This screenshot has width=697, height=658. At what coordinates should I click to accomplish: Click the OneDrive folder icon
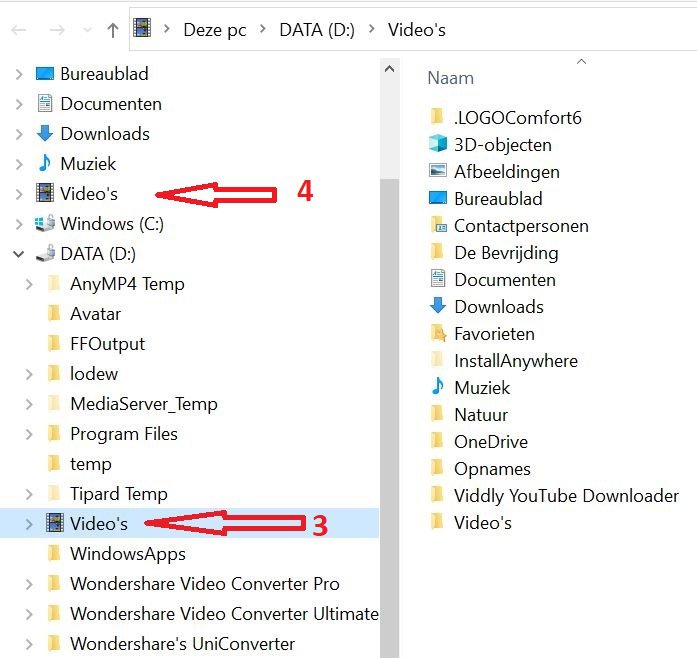click(x=437, y=441)
